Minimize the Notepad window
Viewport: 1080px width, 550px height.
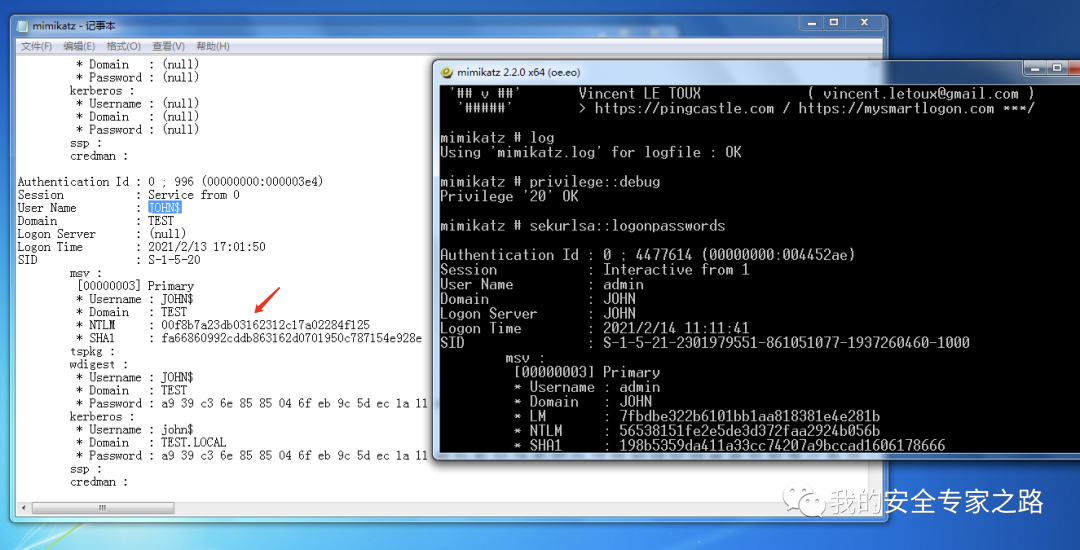click(x=813, y=23)
